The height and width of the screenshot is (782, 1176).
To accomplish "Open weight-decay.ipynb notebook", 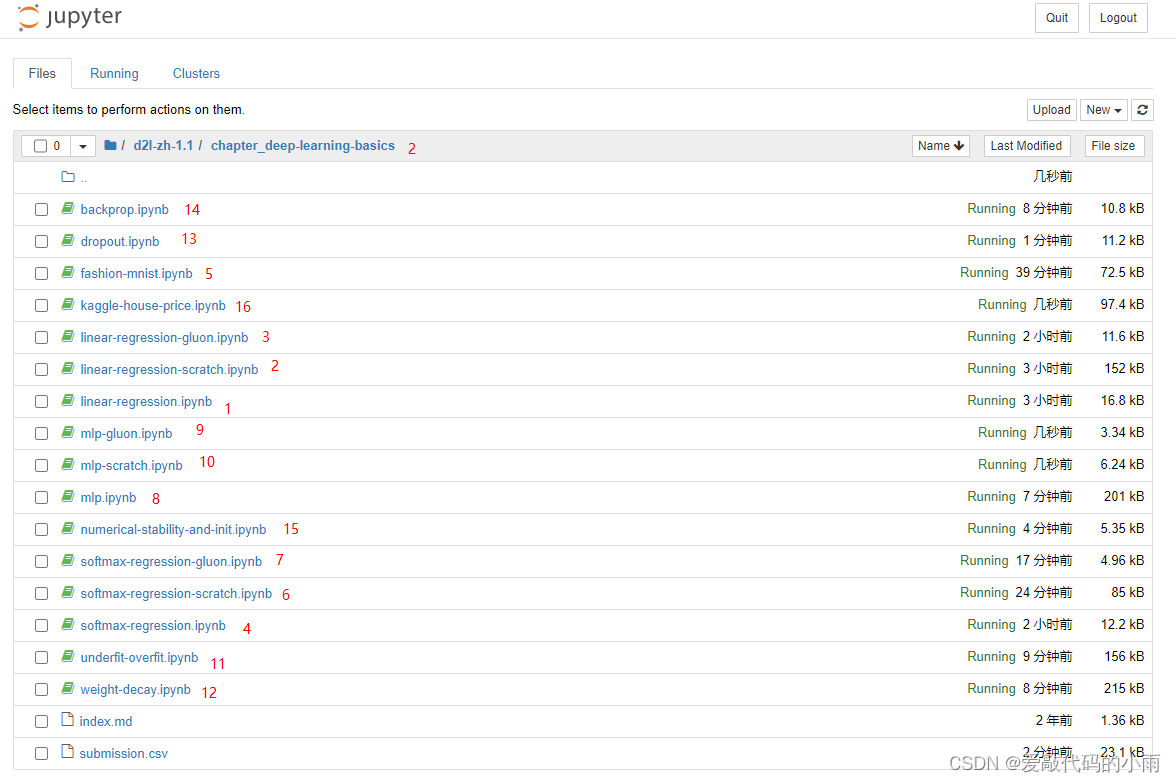I will click(x=136, y=689).
